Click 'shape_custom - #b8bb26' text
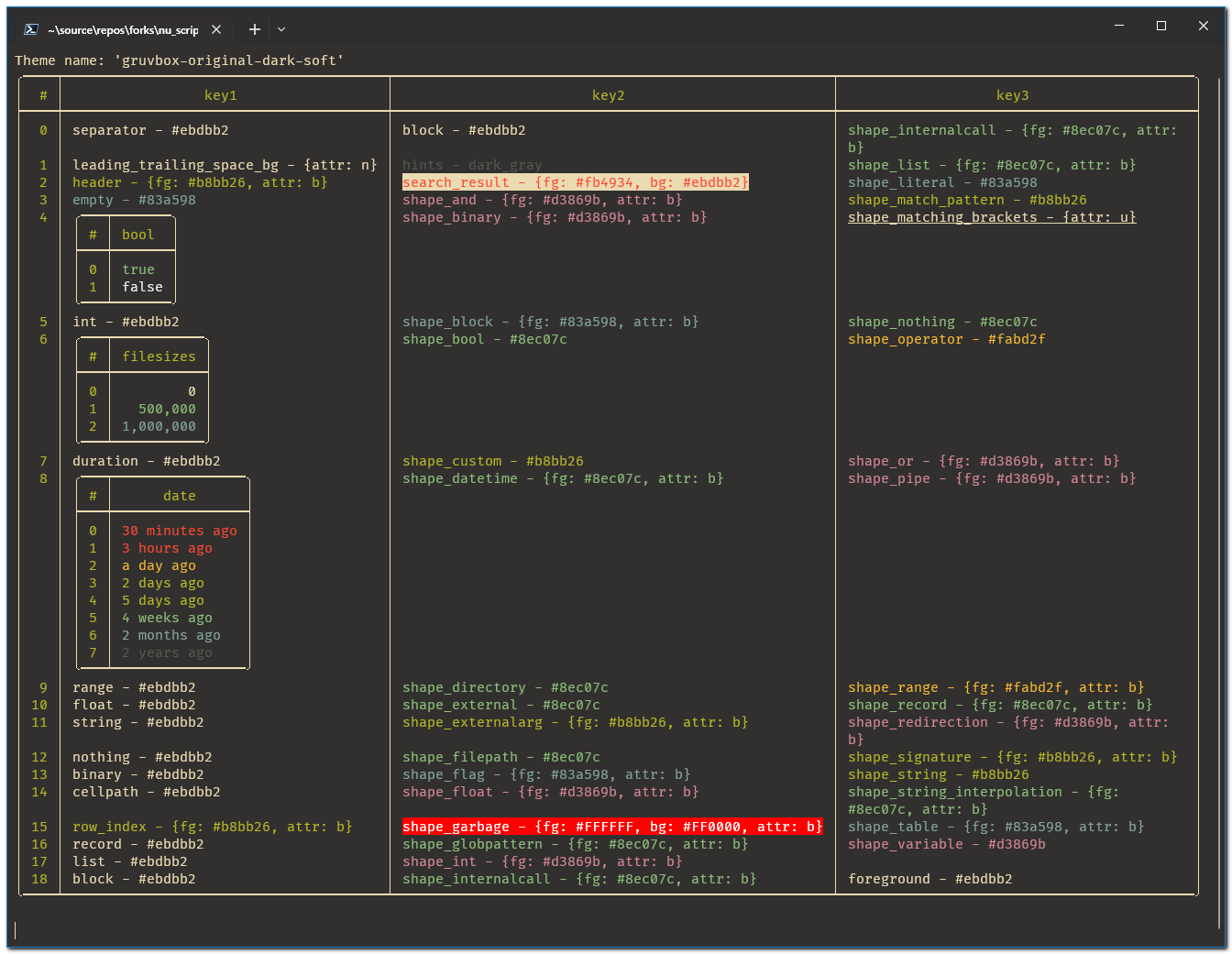1232x954 pixels. coord(493,461)
